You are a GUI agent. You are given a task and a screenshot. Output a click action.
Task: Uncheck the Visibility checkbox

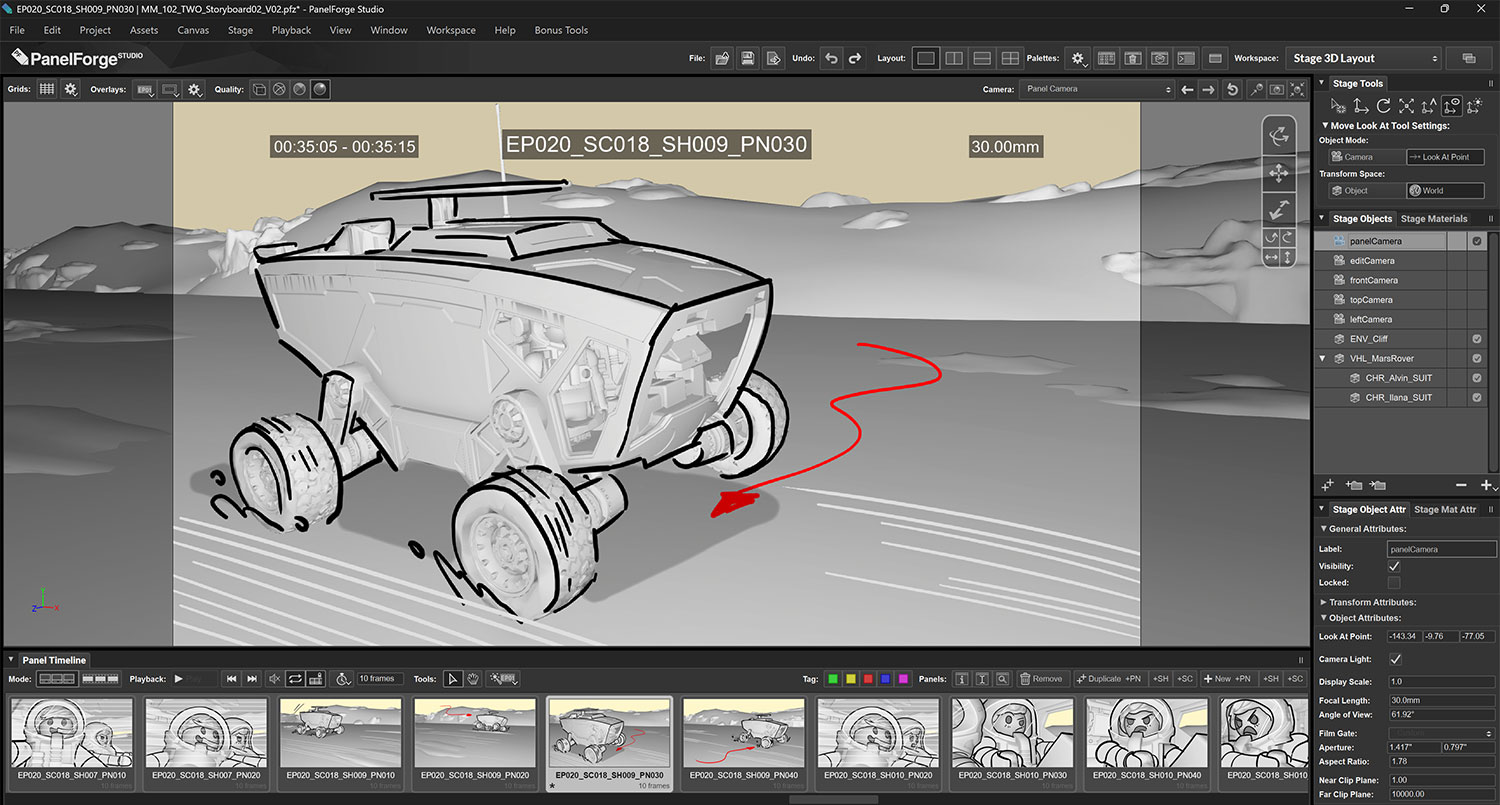tap(1394, 566)
